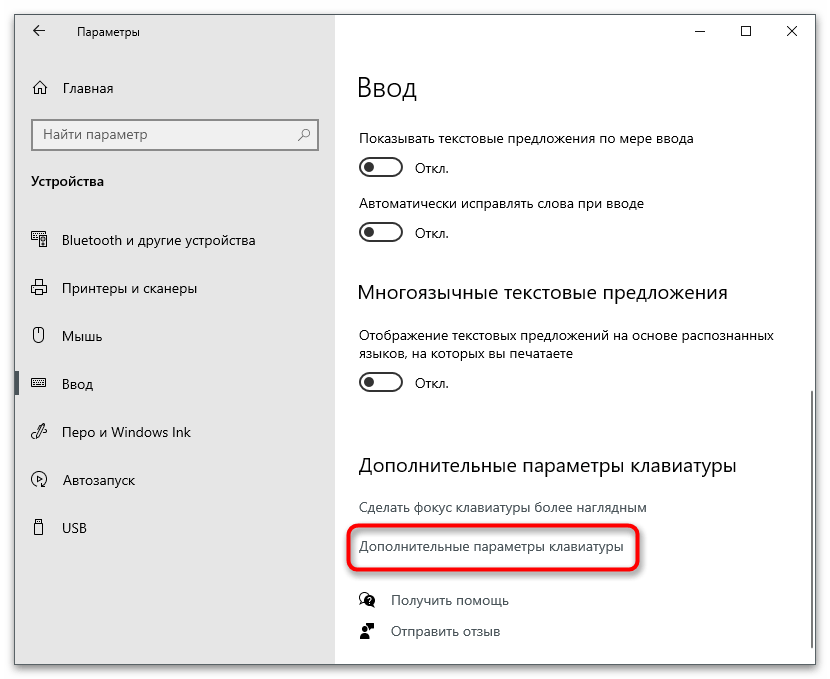
Task: Select the pen icon for Windows Ink
Action: (x=39, y=432)
